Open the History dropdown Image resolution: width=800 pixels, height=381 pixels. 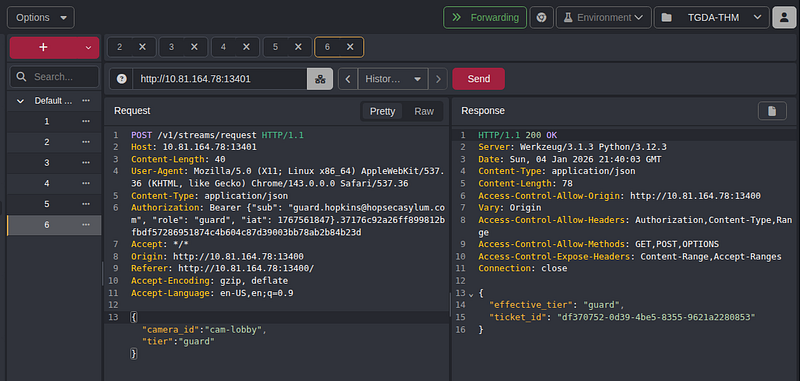(x=393, y=79)
